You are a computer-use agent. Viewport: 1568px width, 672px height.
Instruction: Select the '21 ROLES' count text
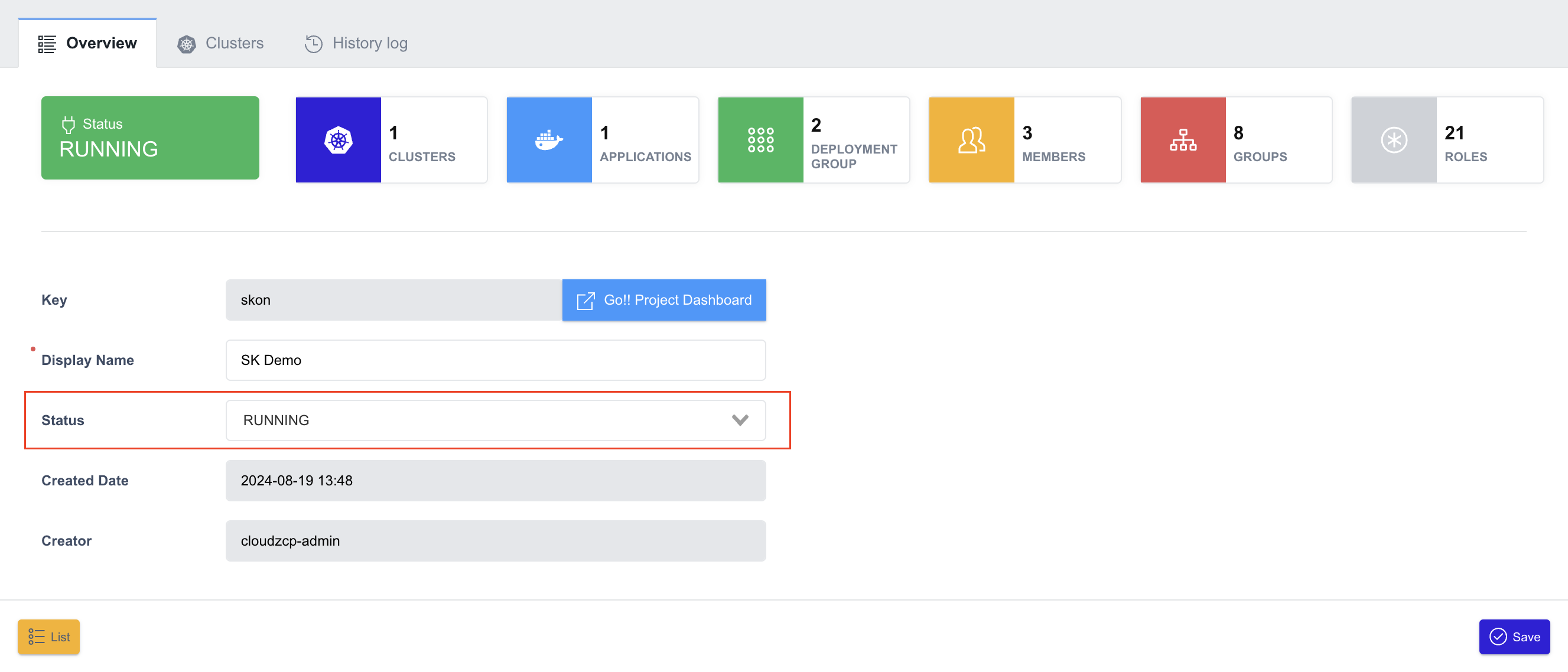click(1466, 144)
